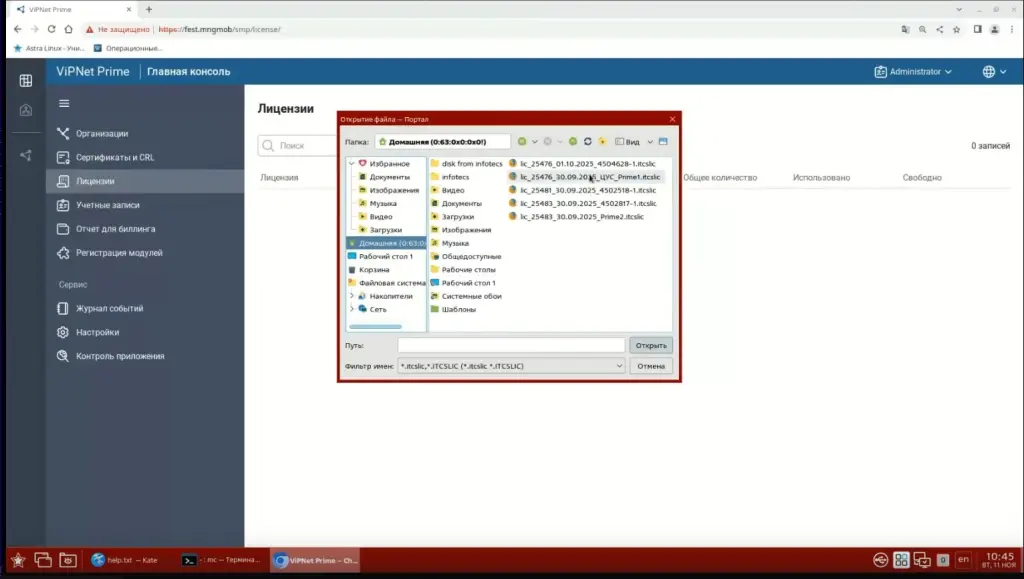Click the forward arrow in file dialog toolbar
Screen dimensions: 1024x579
pos(547,142)
